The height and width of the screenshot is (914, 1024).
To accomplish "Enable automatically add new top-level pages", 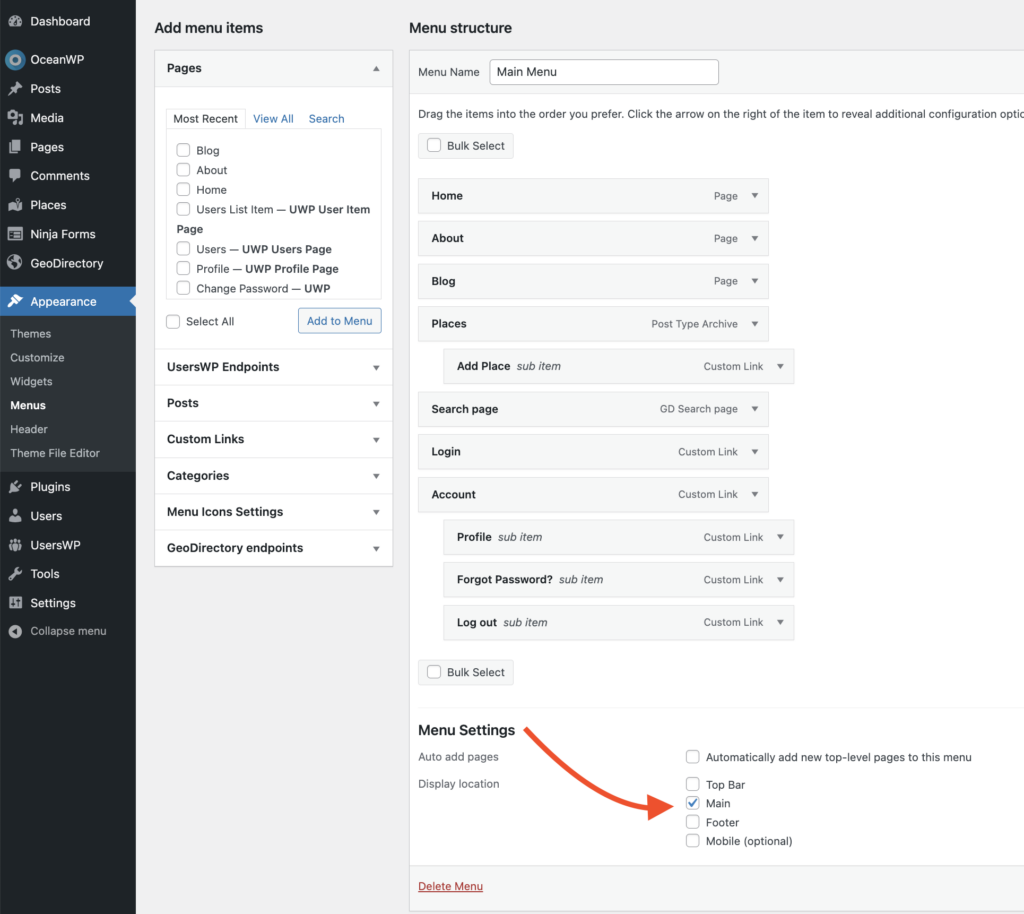I will tap(693, 757).
